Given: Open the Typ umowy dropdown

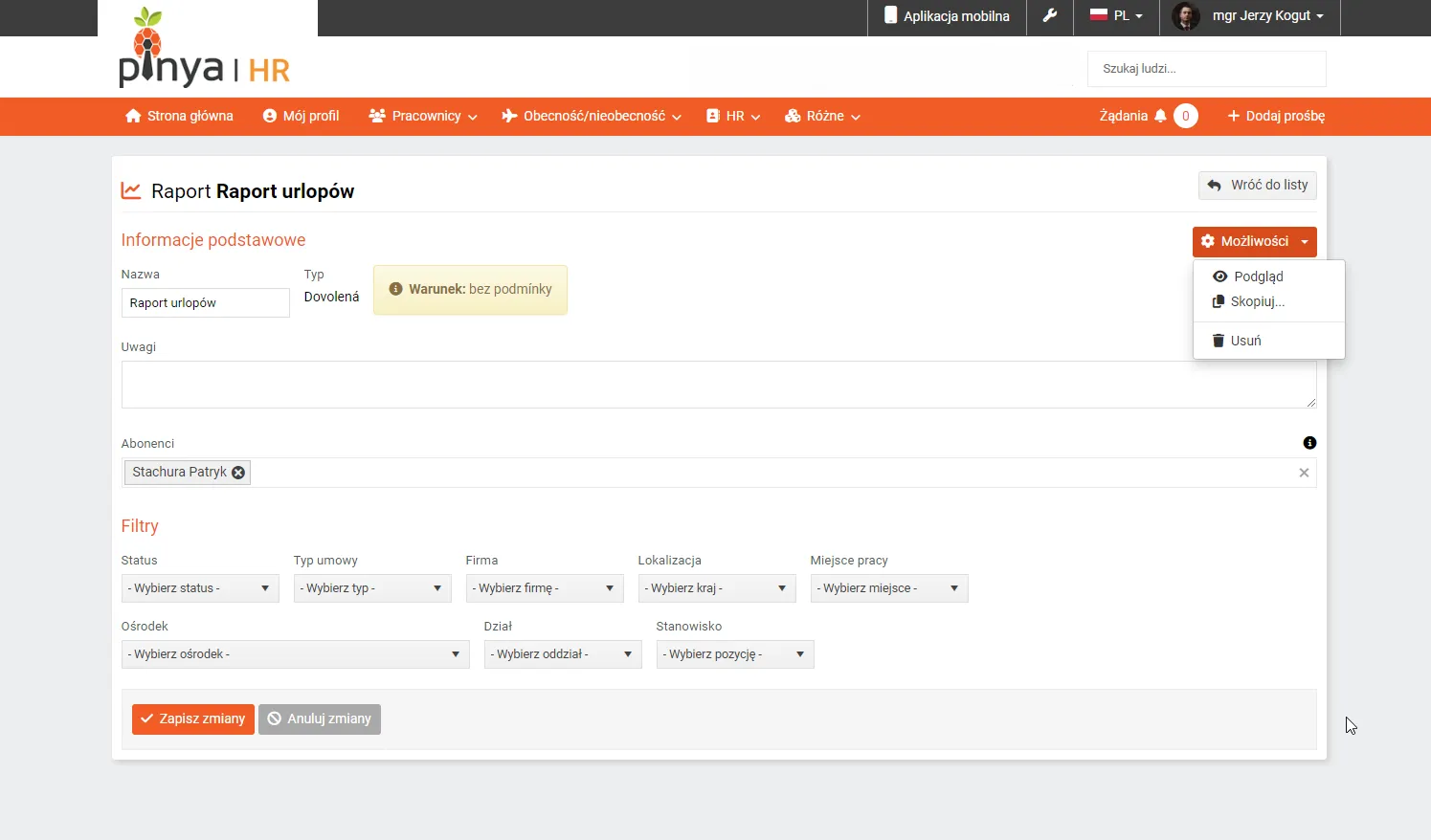Looking at the screenshot, I should pos(372,588).
